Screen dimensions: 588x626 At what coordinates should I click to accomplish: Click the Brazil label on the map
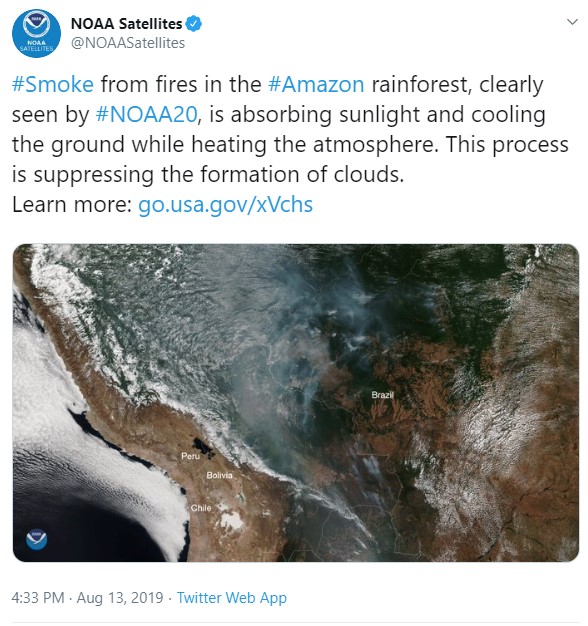(382, 395)
